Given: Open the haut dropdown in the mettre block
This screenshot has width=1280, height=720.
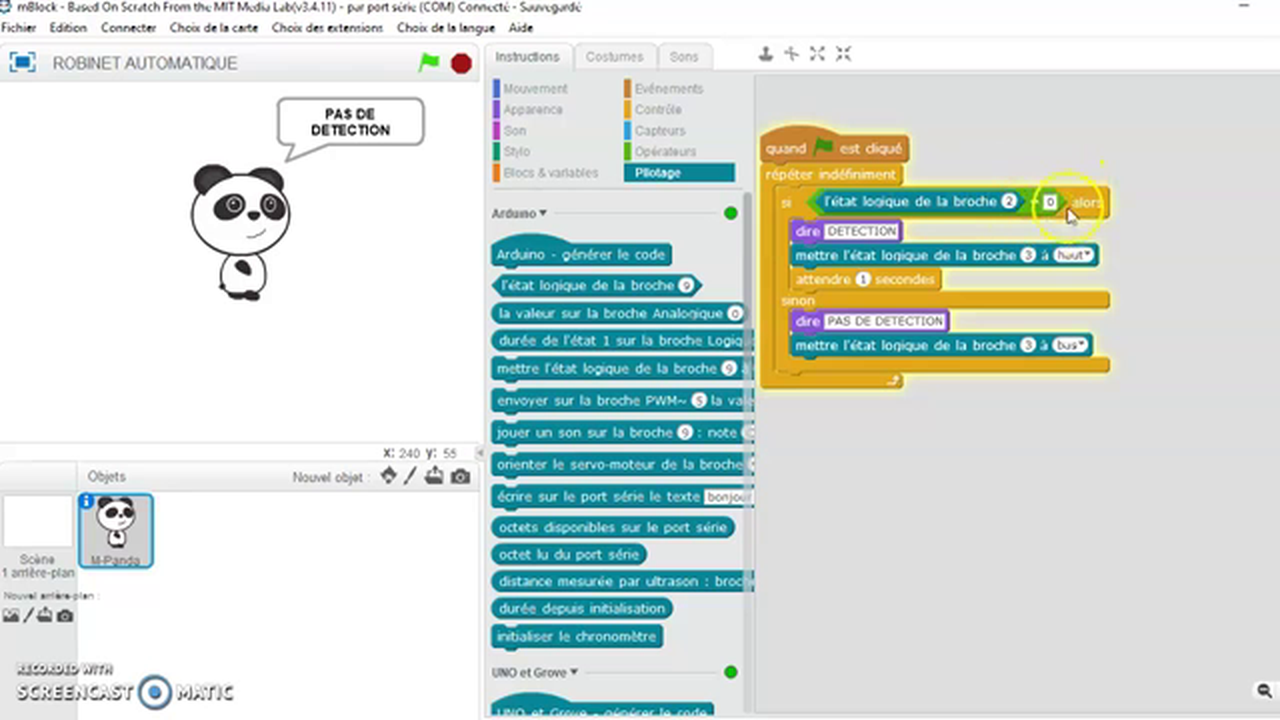Looking at the screenshot, I should (x=1072, y=255).
